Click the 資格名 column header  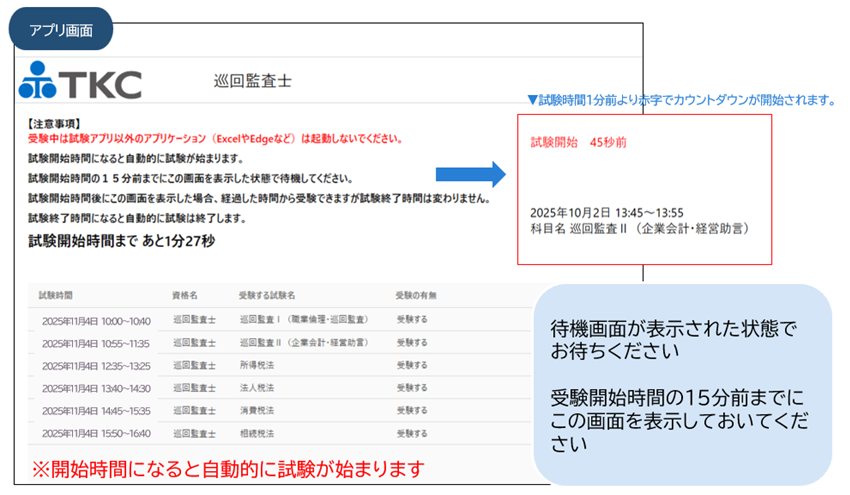[x=185, y=295]
